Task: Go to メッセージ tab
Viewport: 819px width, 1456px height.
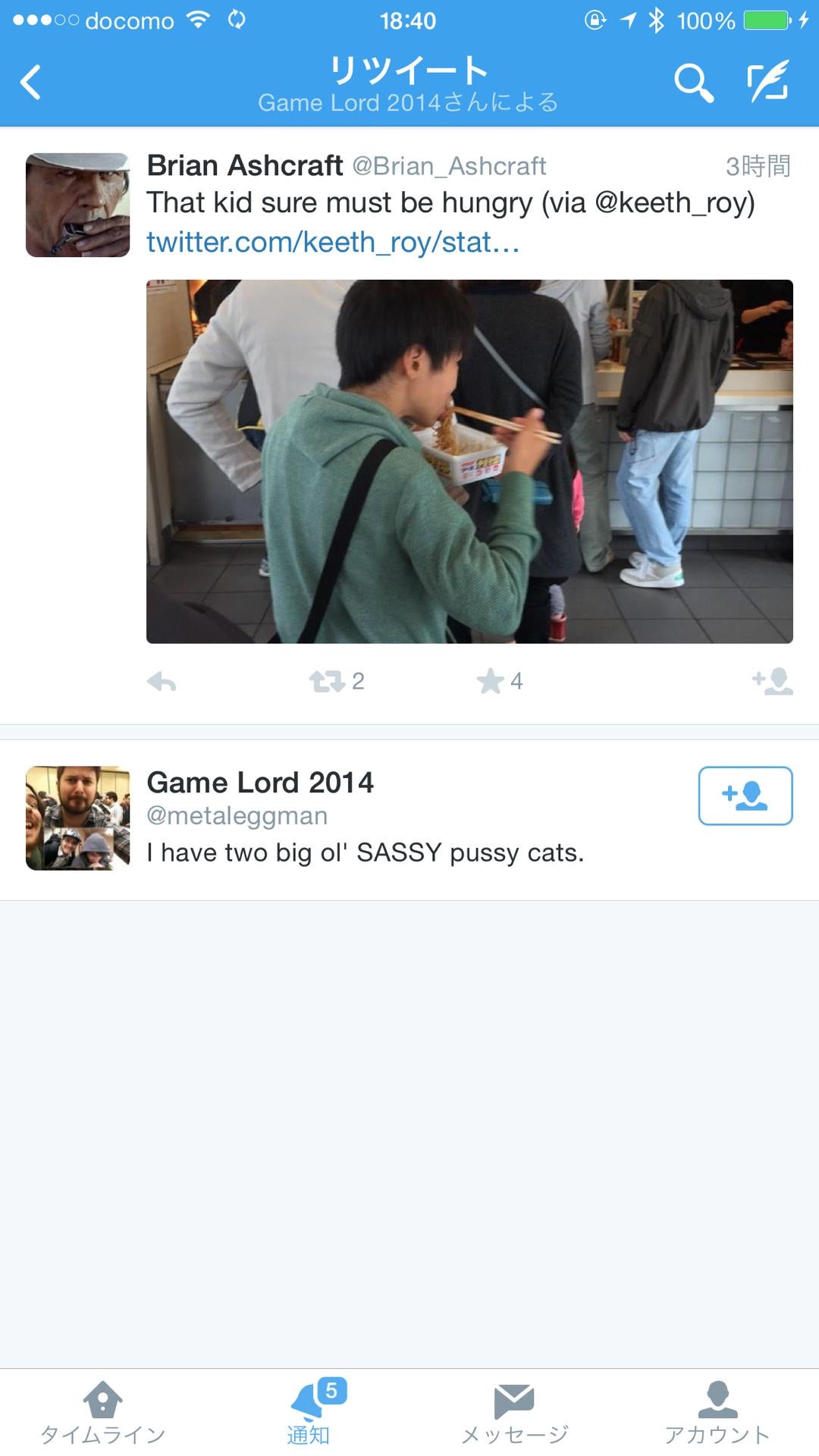Action: click(514, 1412)
